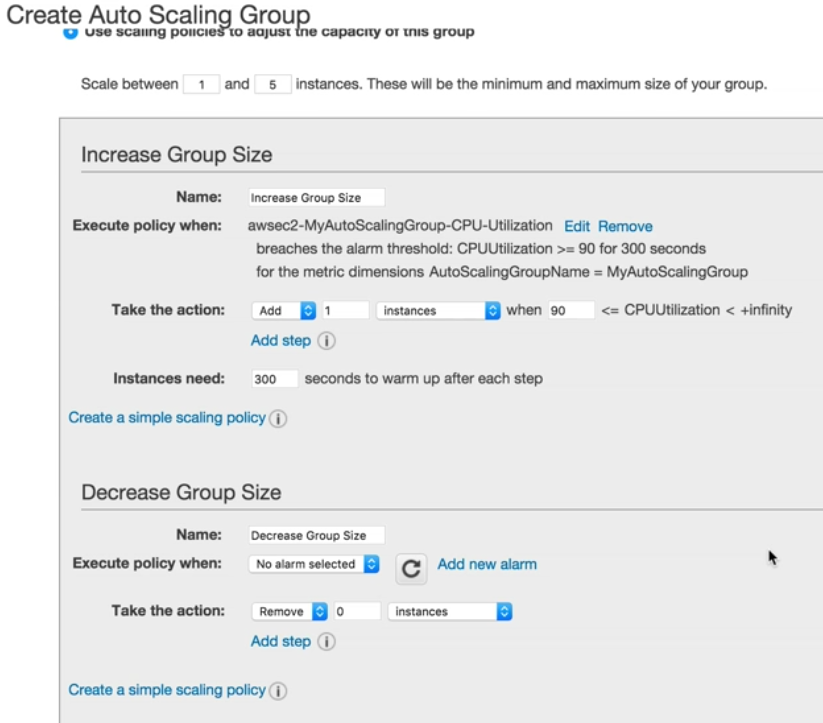This screenshot has width=823, height=723.
Task: Click Add step in Increase Group Size
Action: point(281,341)
